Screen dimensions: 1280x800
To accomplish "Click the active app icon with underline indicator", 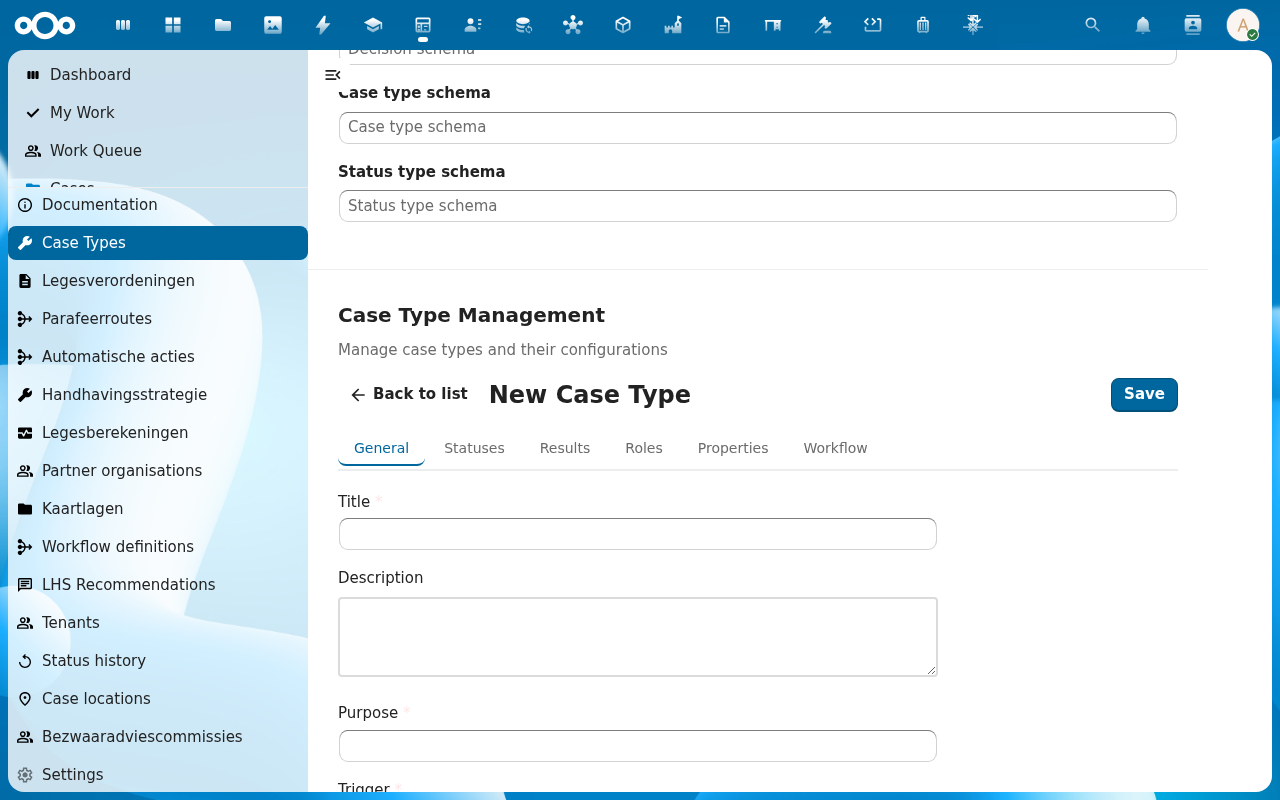I will click(x=423, y=25).
